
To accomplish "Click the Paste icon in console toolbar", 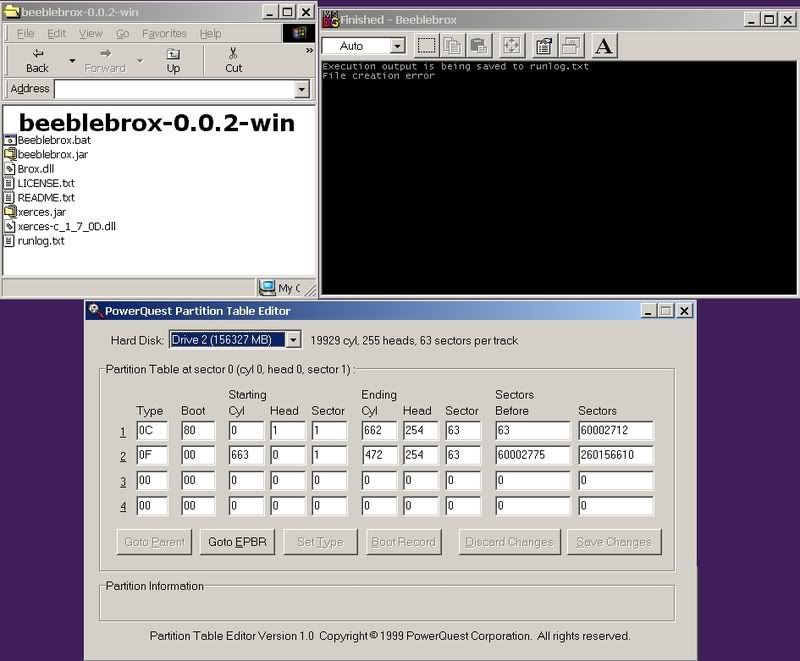I will [478, 46].
